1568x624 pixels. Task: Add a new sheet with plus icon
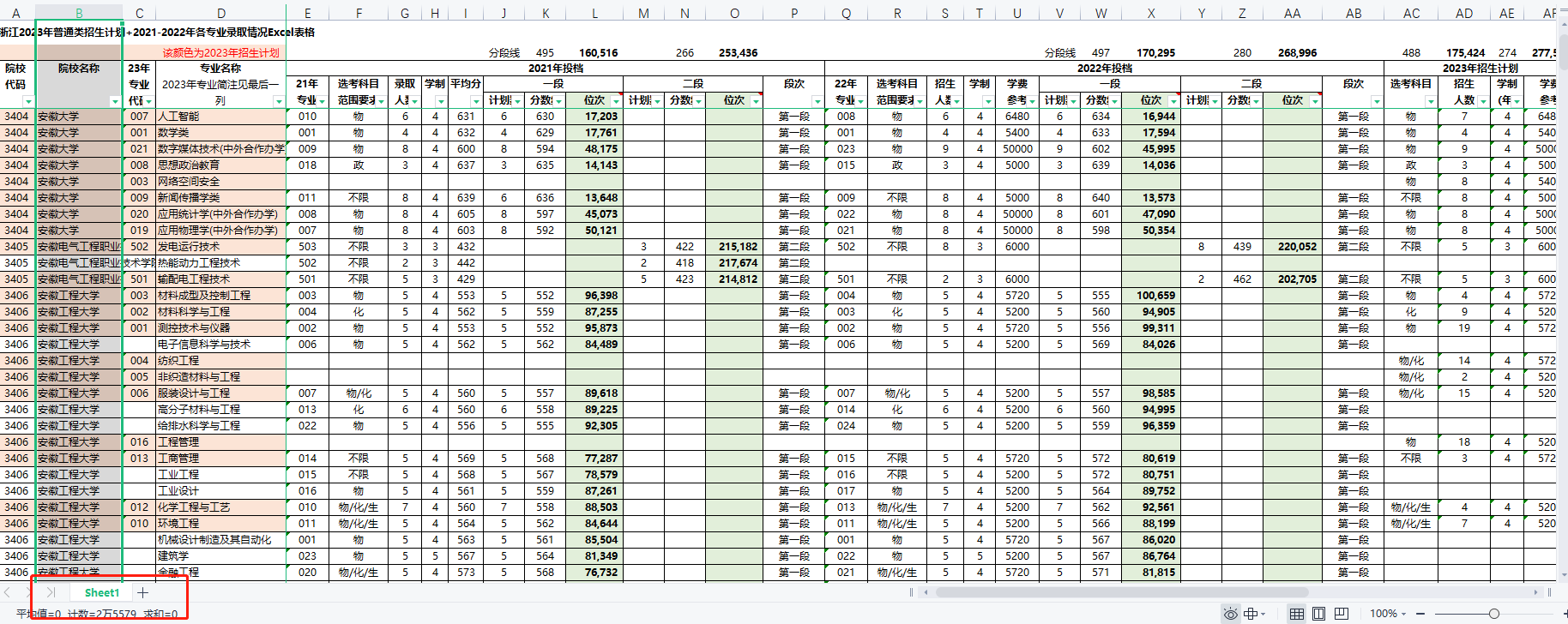point(142,592)
